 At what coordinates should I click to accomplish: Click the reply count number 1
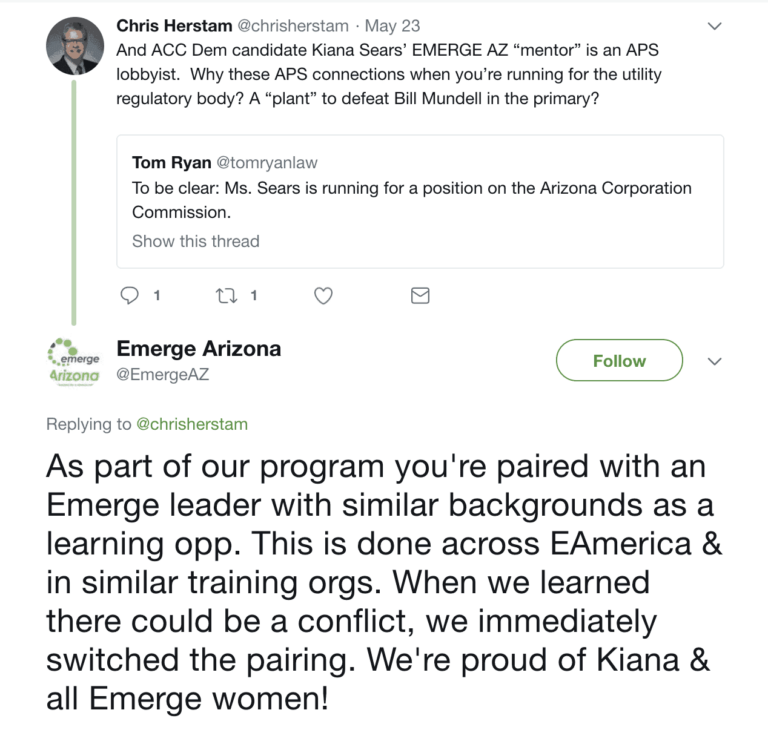click(157, 295)
